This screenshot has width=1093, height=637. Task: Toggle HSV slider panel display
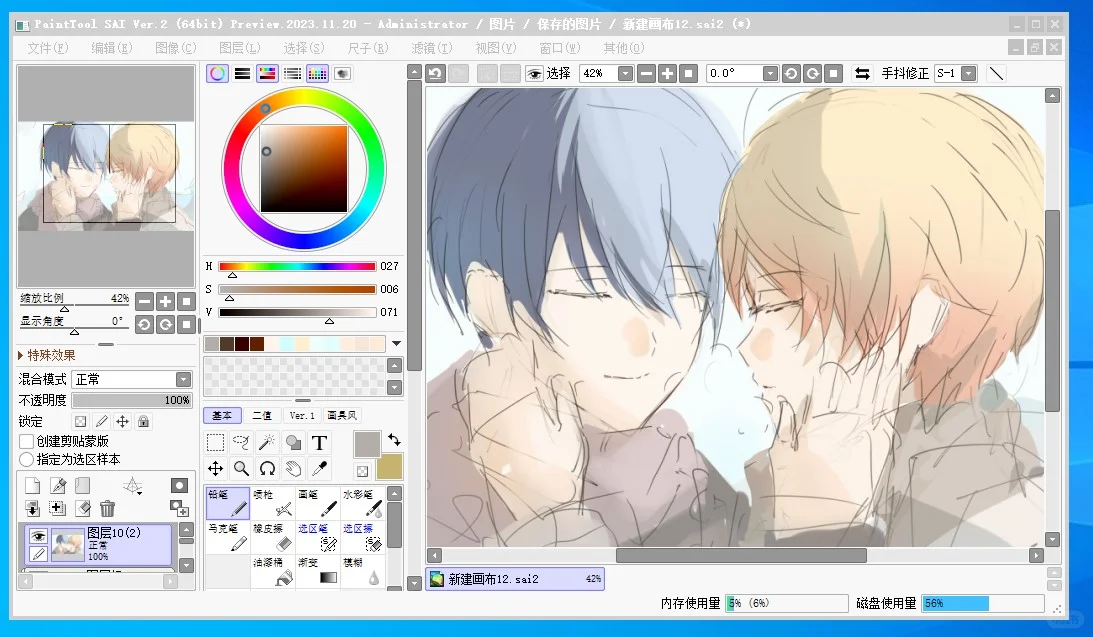click(x=268, y=73)
